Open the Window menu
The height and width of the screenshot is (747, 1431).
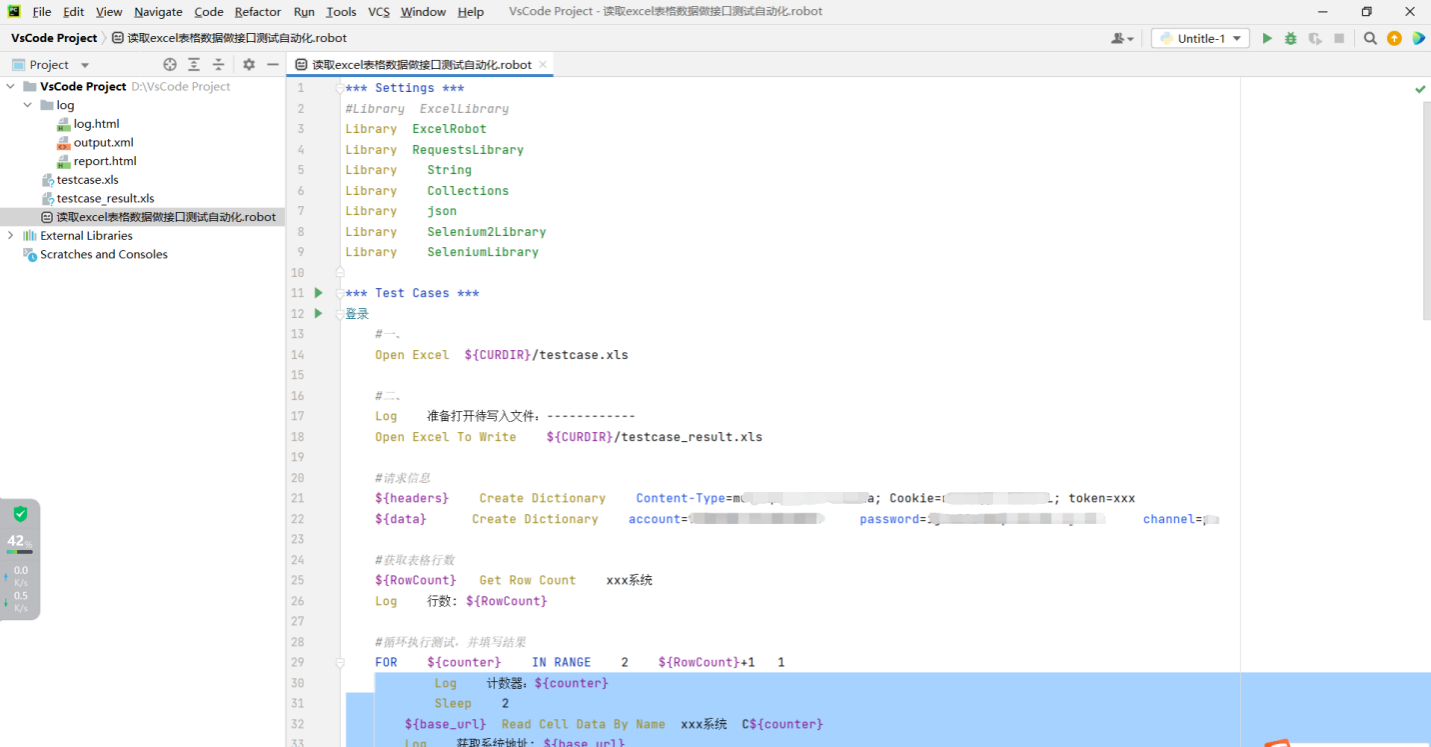pos(423,12)
